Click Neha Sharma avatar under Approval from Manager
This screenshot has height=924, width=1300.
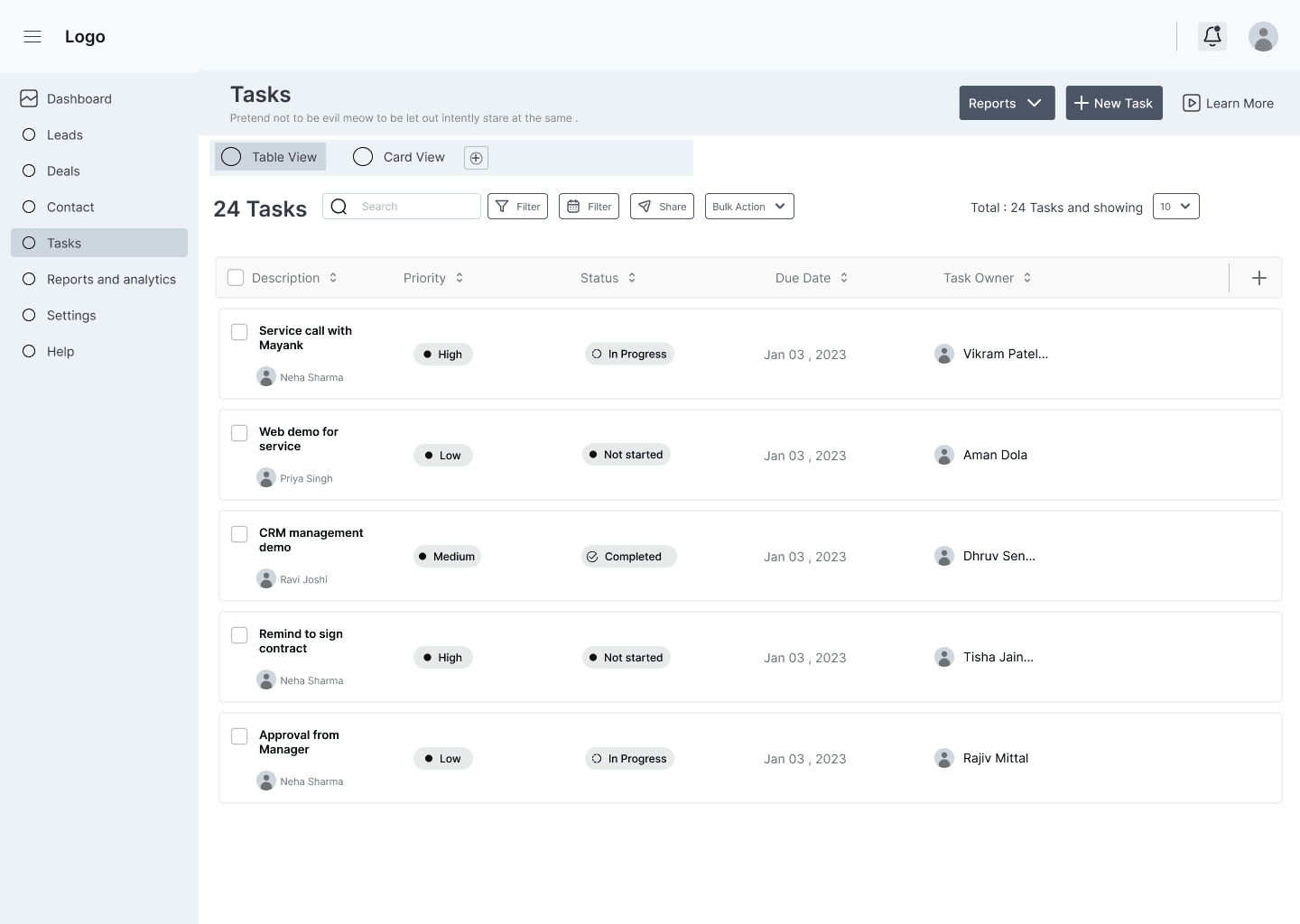[266, 781]
